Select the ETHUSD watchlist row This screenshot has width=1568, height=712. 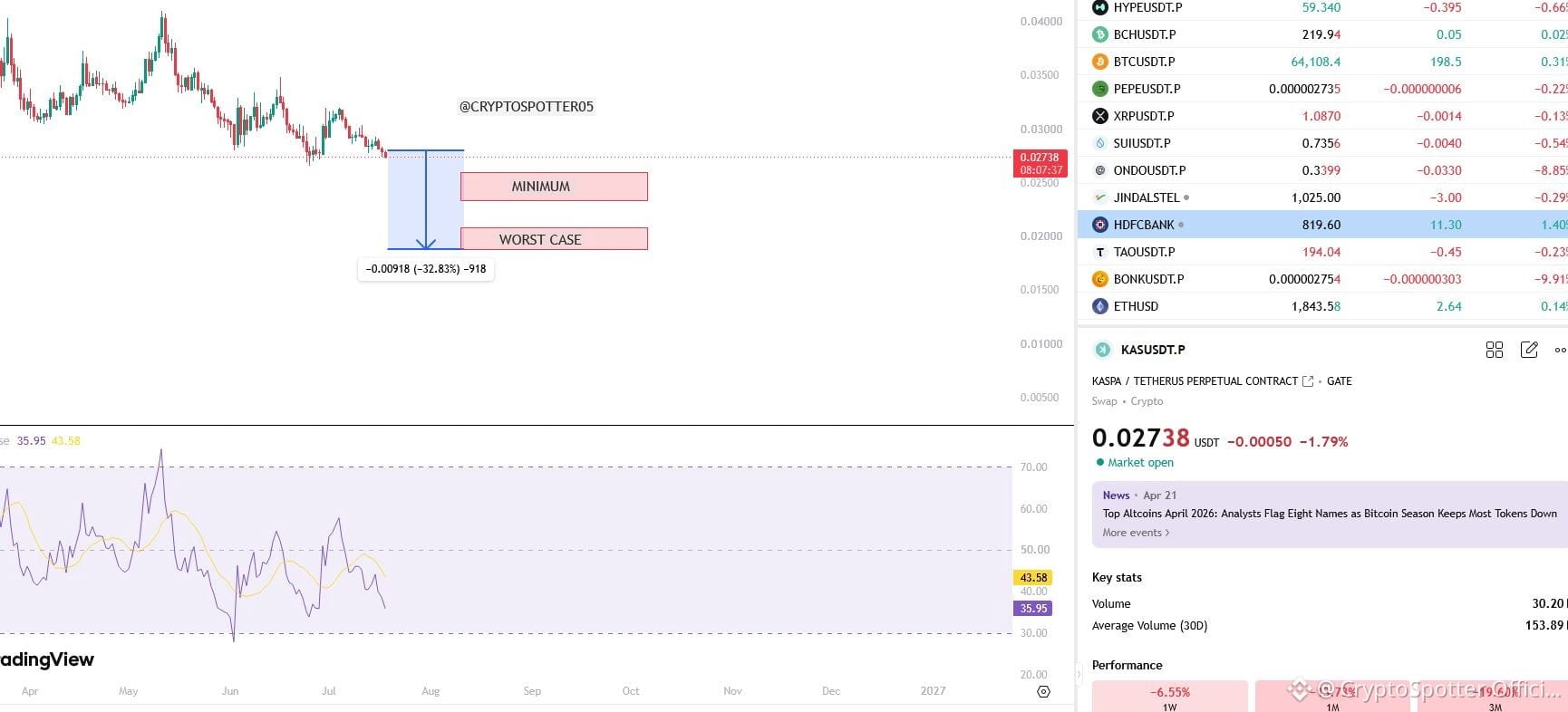click(x=1322, y=306)
